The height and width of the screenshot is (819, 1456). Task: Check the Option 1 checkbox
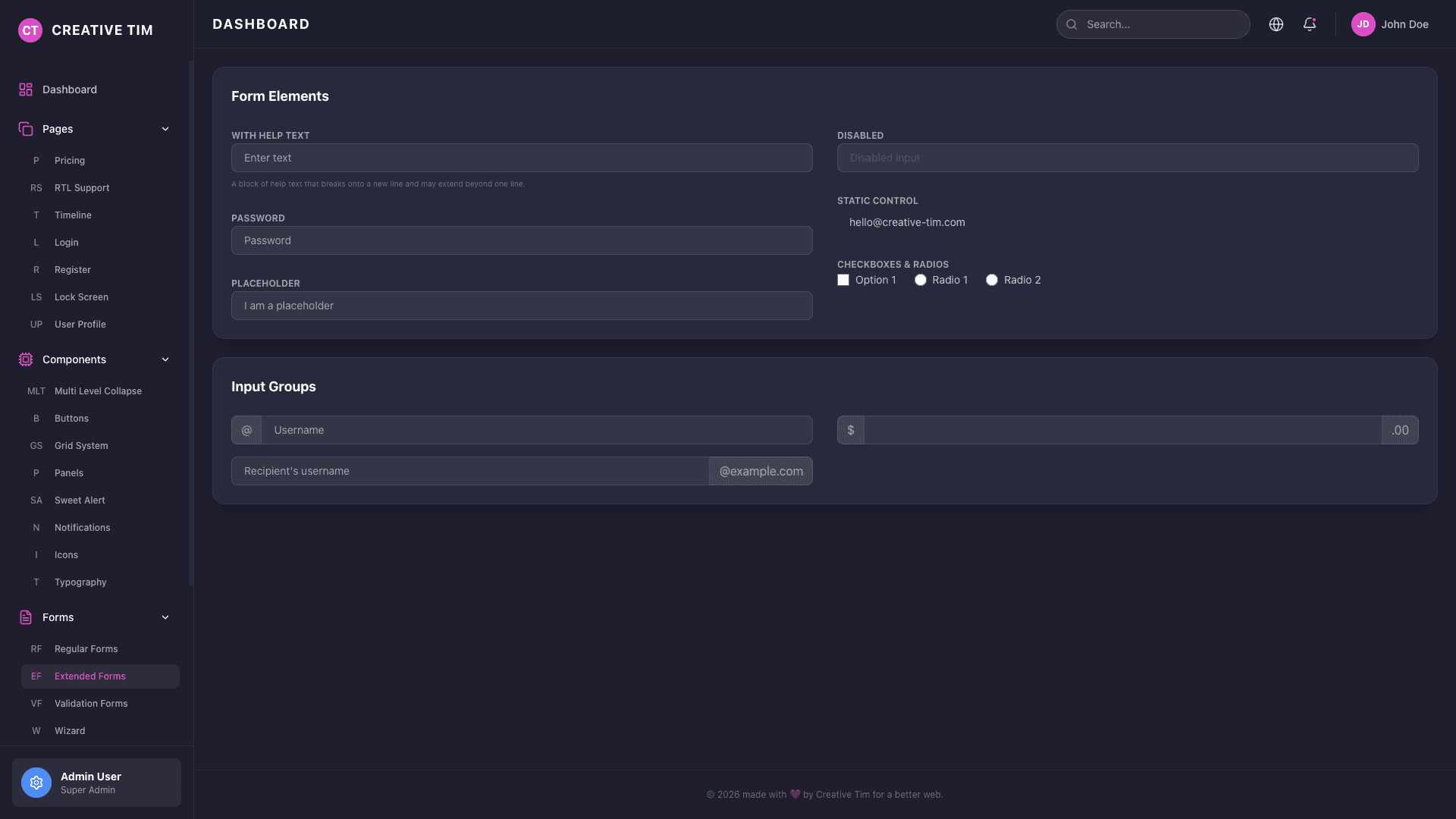tap(843, 280)
